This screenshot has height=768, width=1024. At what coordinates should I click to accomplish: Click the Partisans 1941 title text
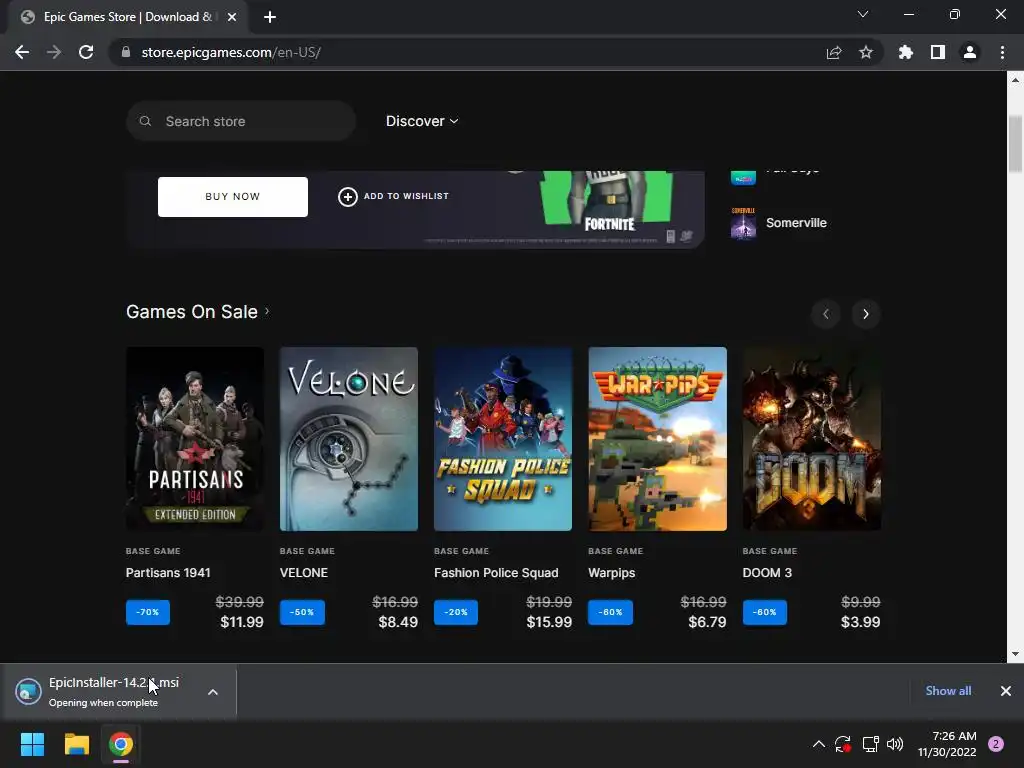click(168, 573)
